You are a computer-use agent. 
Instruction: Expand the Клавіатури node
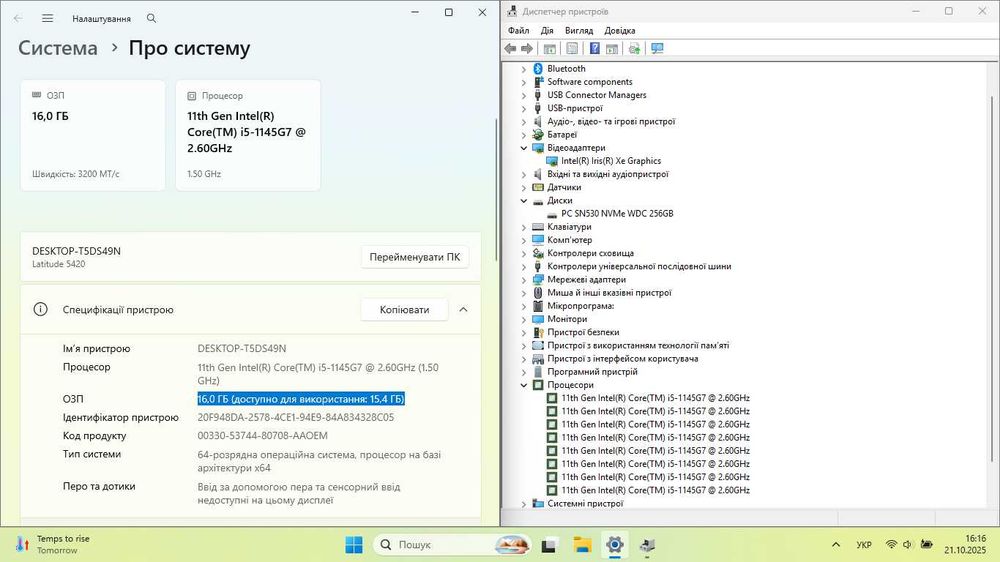(524, 227)
